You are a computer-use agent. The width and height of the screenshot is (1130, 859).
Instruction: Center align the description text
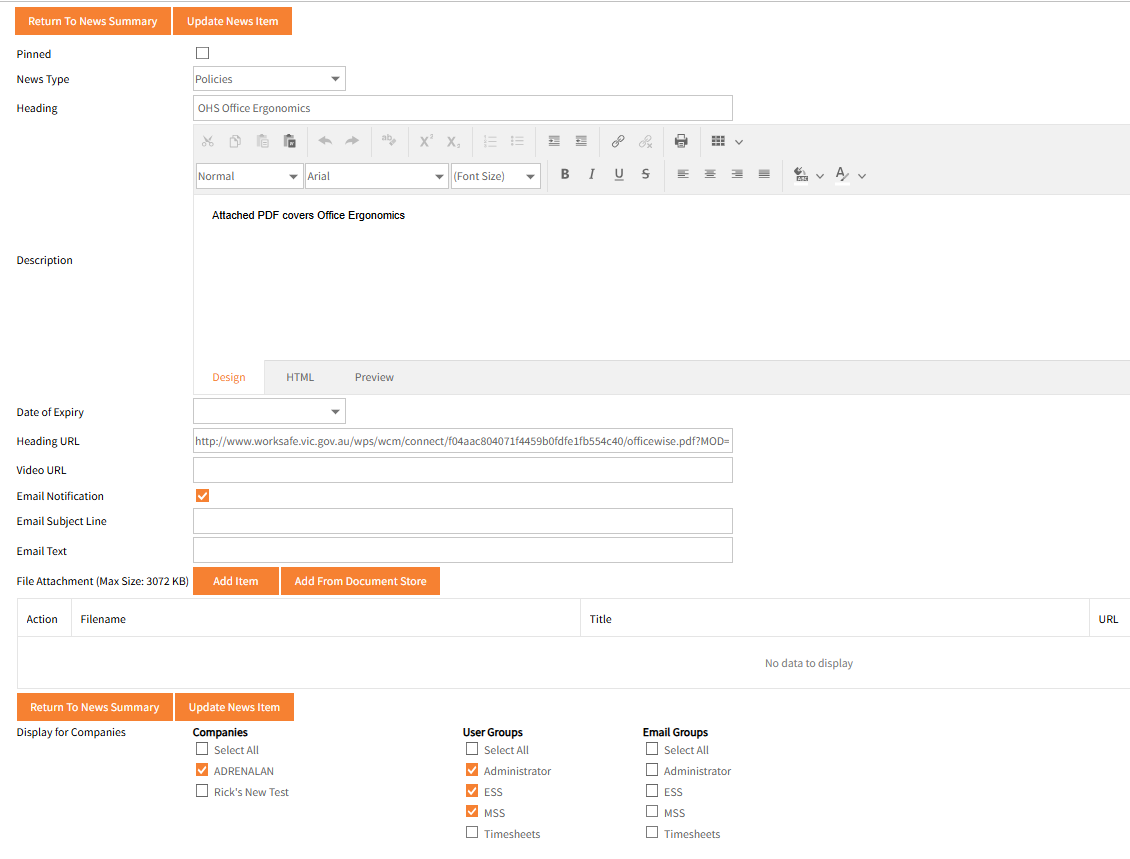point(710,175)
